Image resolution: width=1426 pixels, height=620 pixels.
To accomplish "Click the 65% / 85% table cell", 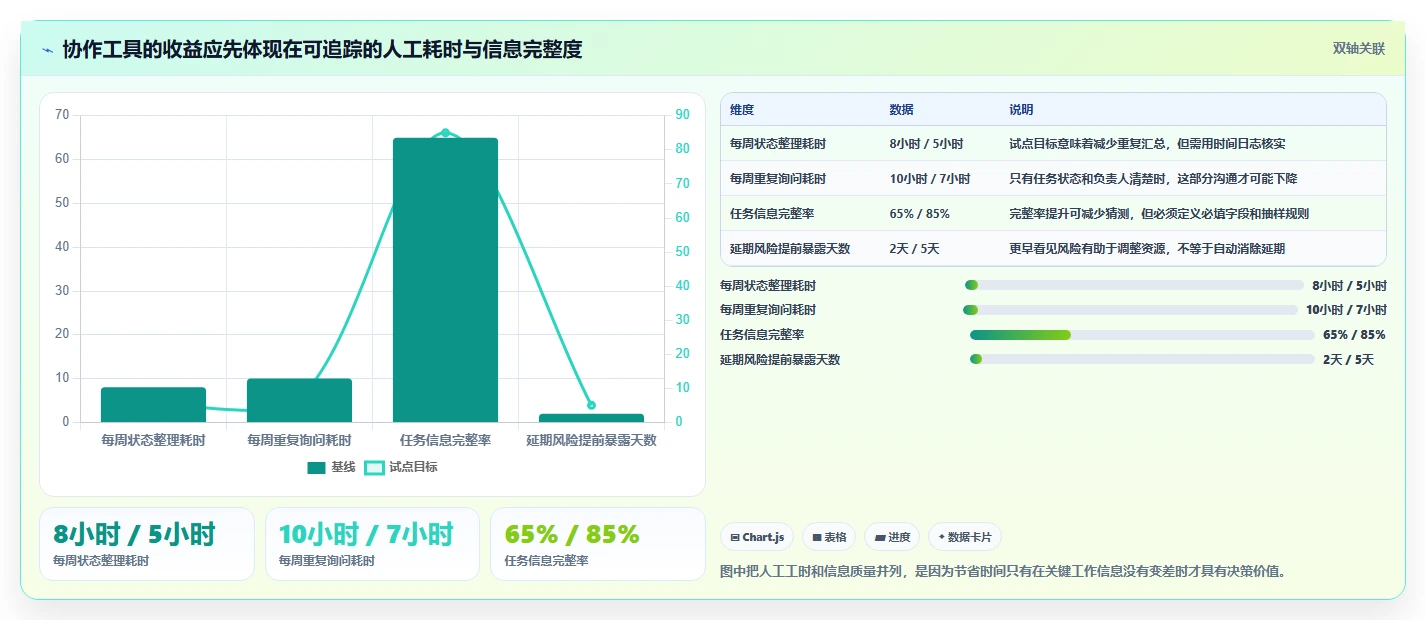I will click(x=919, y=214).
